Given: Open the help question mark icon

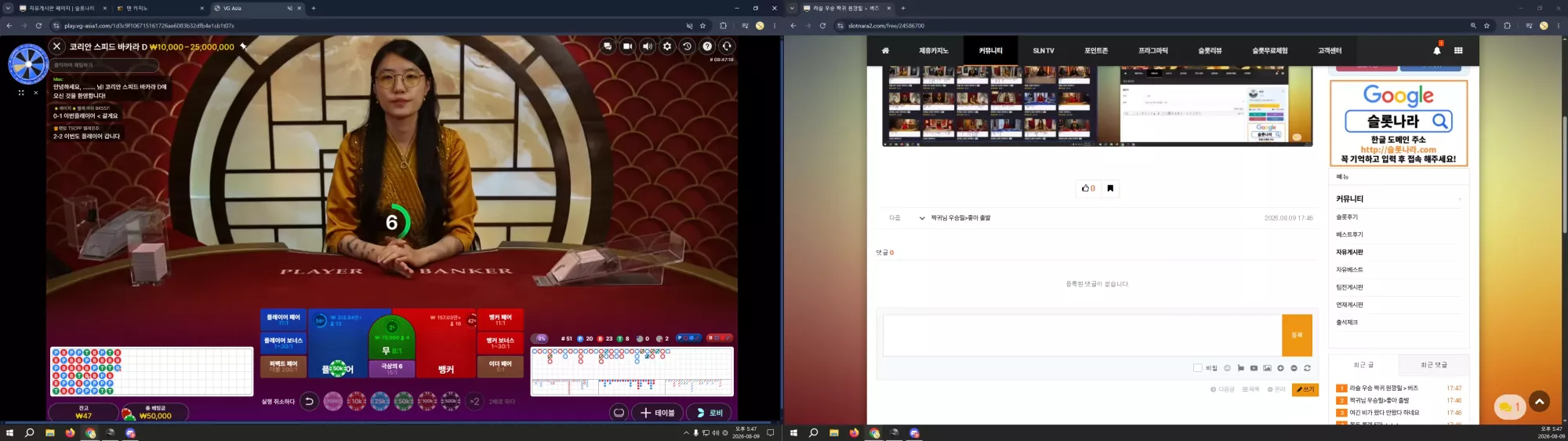Looking at the screenshot, I should tap(707, 46).
